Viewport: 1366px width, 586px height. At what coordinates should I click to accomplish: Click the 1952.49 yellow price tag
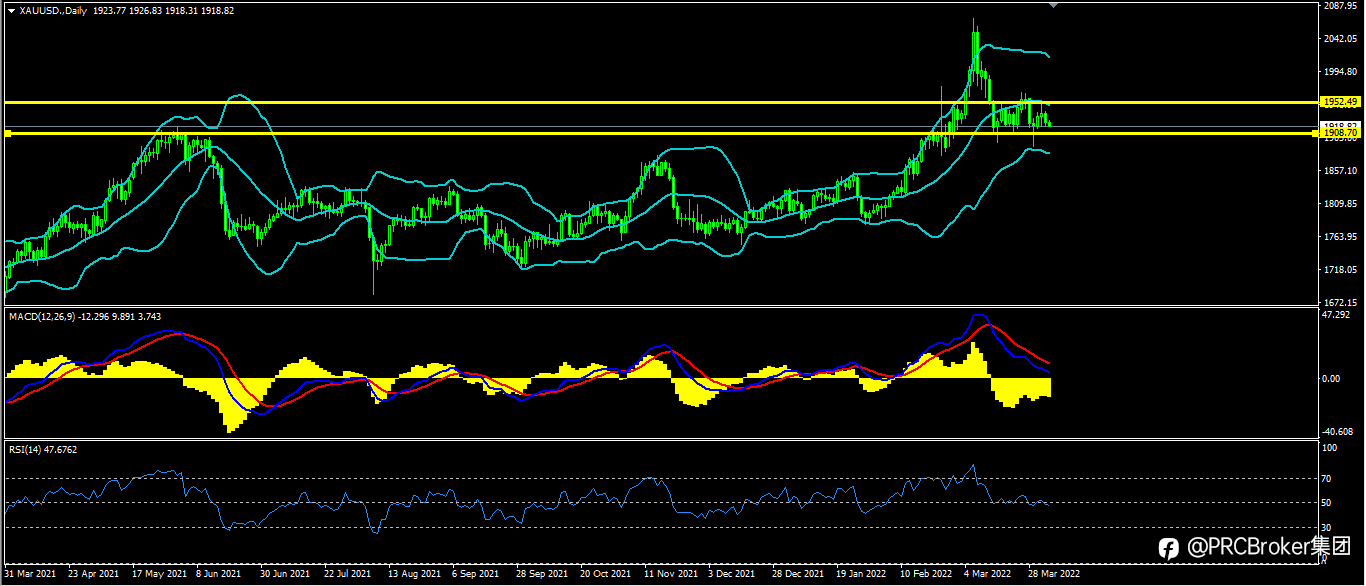pyautogui.click(x=1339, y=102)
